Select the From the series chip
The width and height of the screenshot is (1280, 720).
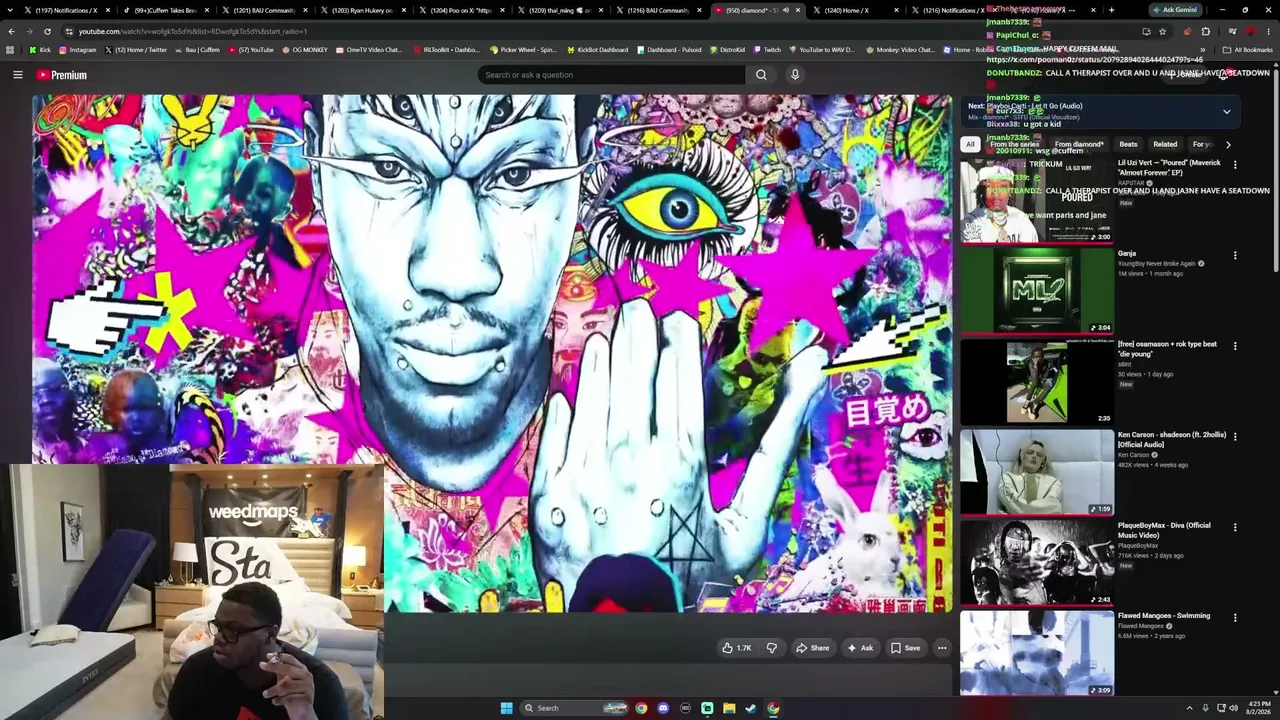[1015, 144]
